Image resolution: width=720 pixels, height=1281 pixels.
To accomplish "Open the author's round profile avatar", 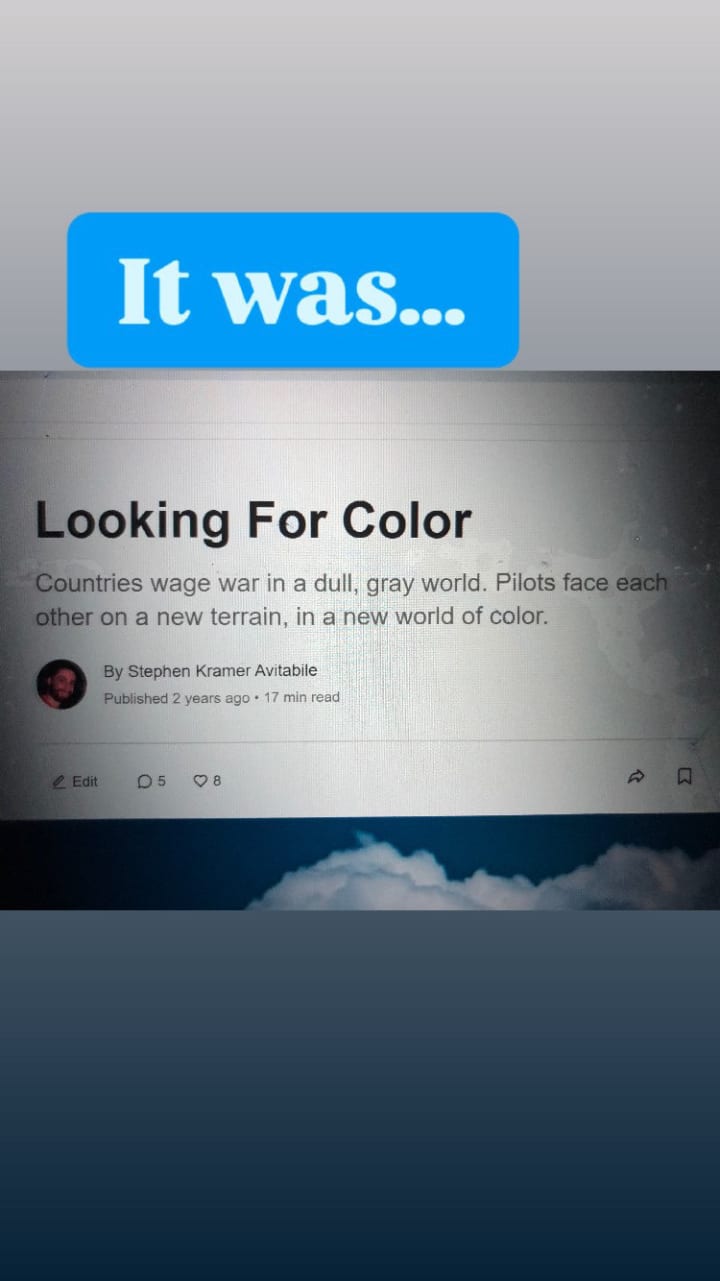I will pos(62,684).
